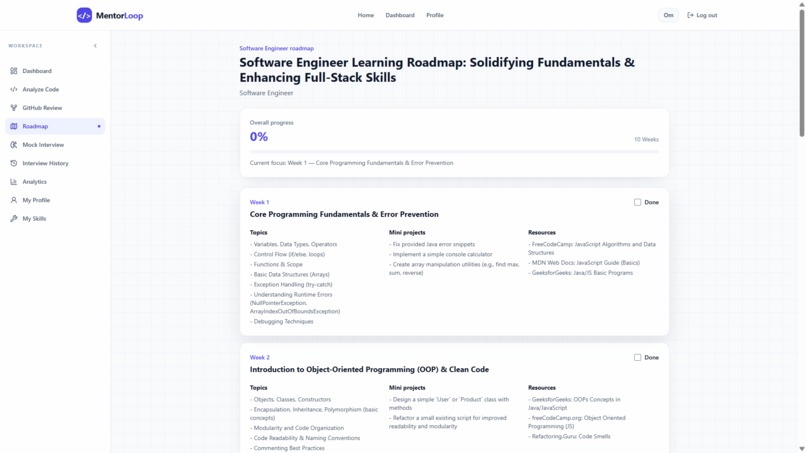Click the Analyze Code brackets icon
The height and width of the screenshot is (453, 806).
click(14, 89)
